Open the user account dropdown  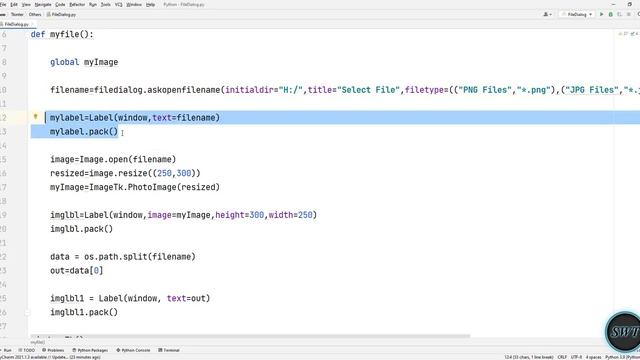click(548, 15)
